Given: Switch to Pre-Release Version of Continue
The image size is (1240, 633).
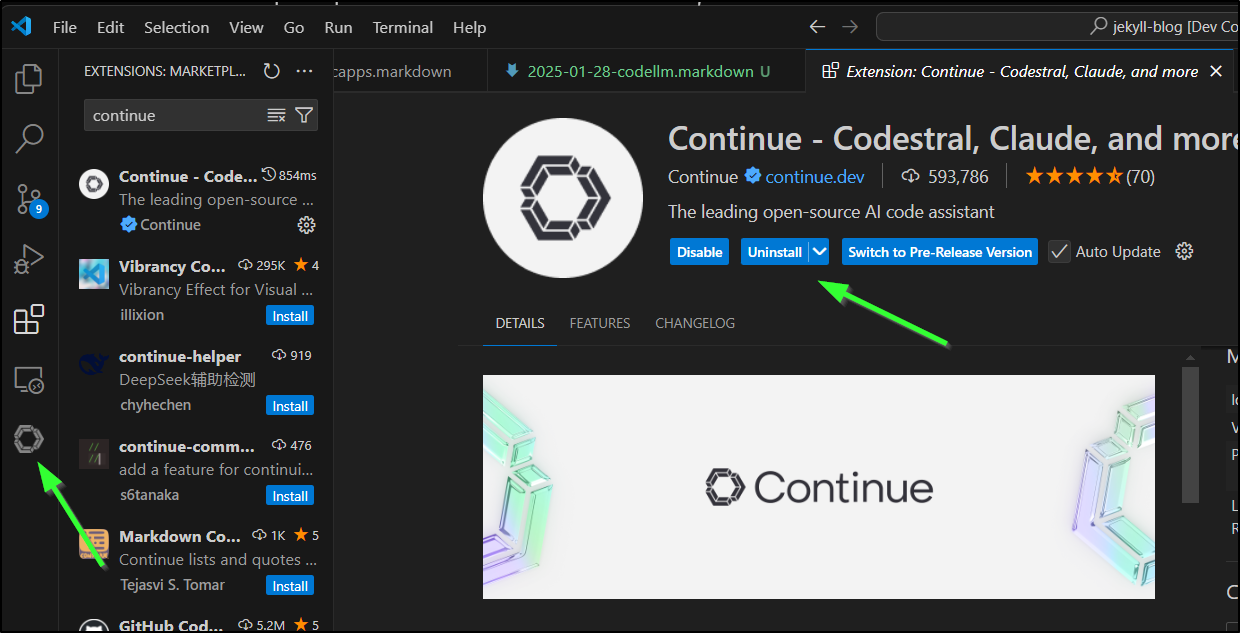Looking at the screenshot, I should coord(940,252).
